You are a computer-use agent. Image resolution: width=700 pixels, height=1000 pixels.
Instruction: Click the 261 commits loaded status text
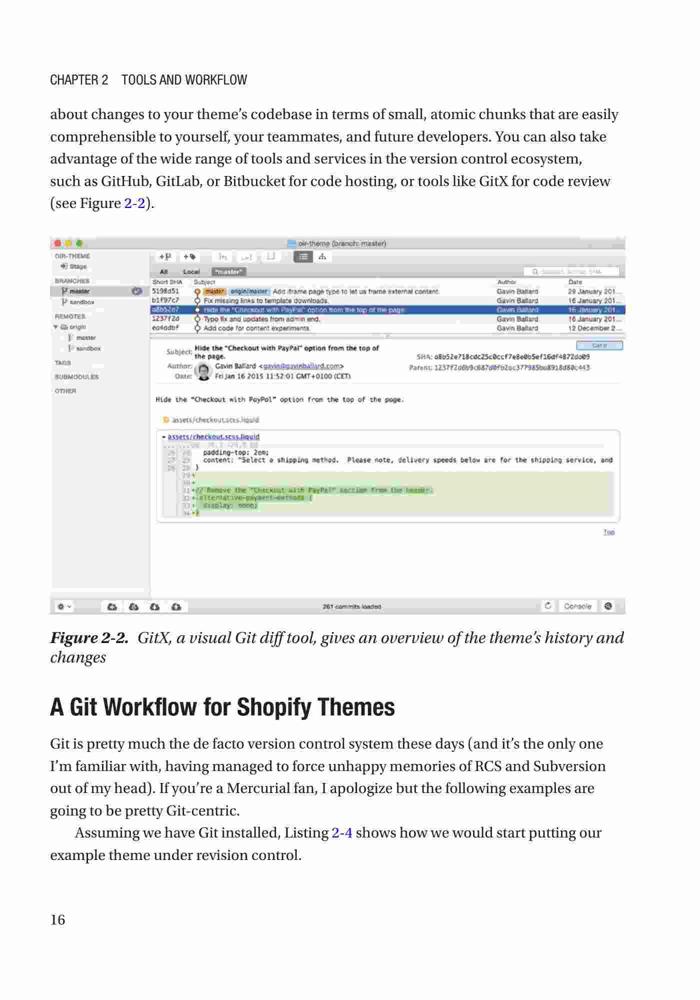(x=352, y=607)
